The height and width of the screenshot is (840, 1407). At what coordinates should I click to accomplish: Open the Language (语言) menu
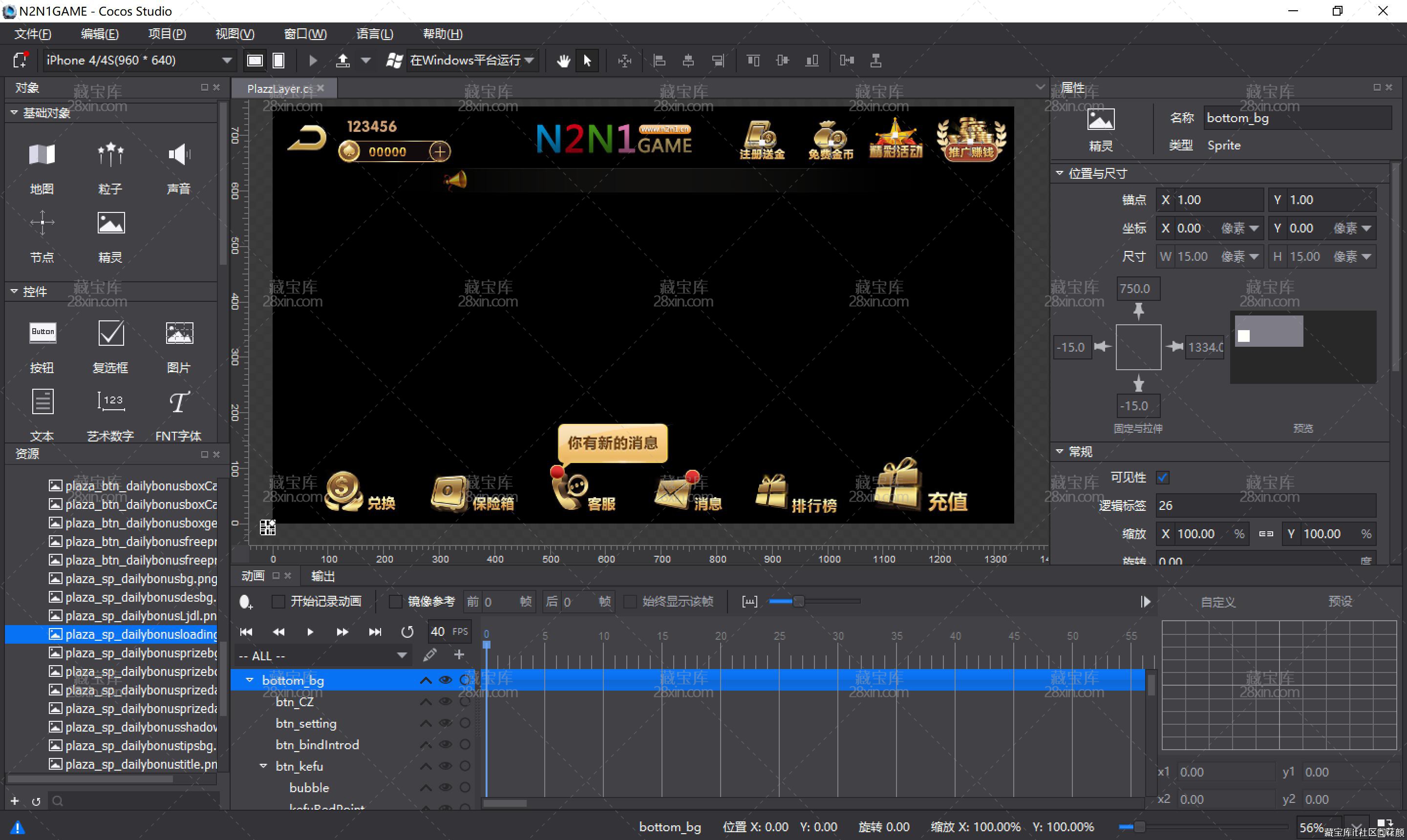[x=375, y=34]
